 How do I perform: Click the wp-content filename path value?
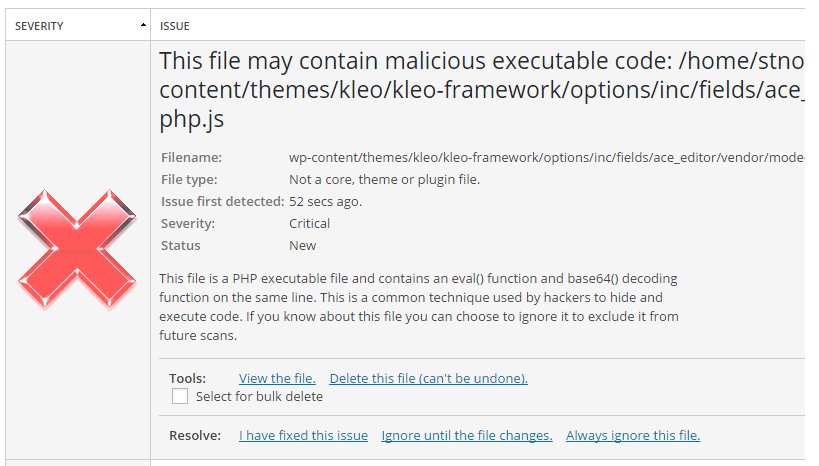click(547, 157)
